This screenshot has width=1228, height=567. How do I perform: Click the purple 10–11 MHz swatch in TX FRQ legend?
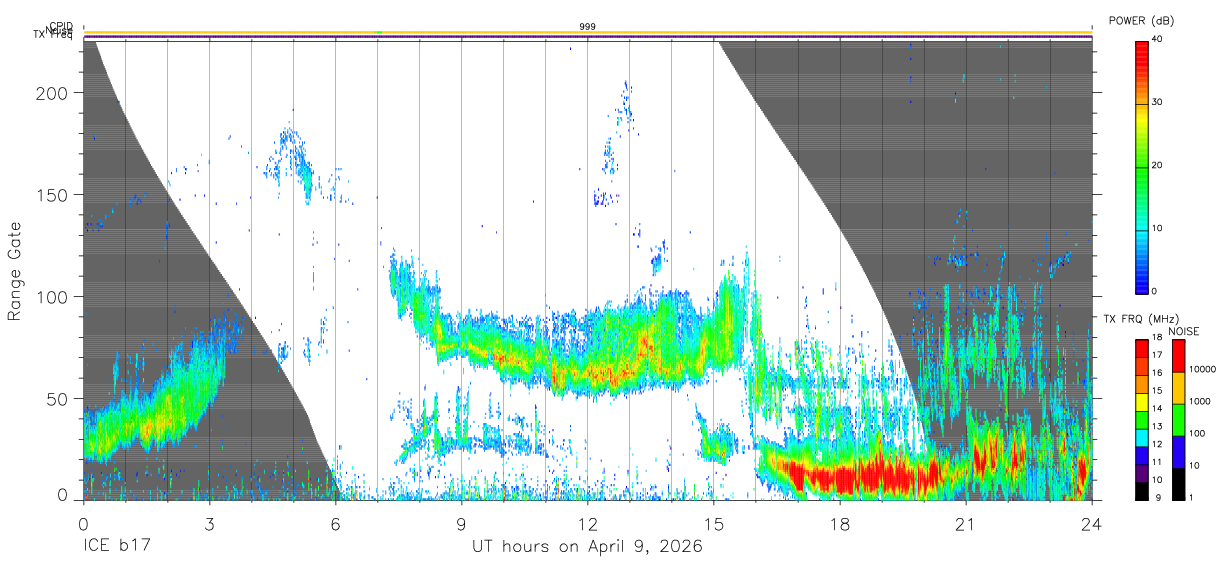pos(1141,472)
